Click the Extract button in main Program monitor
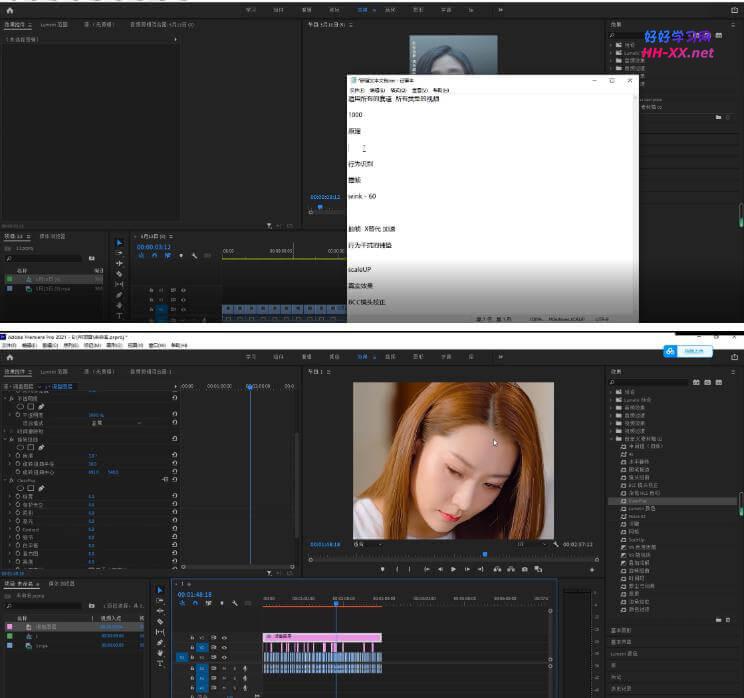 [x=511, y=569]
